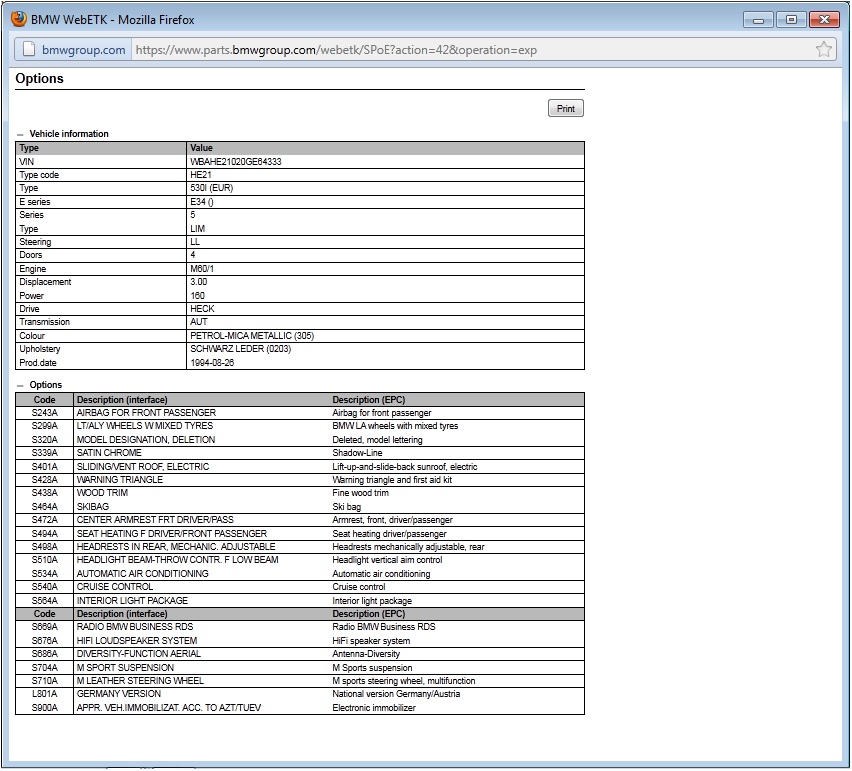Click the Upholstery row label
852x771 pixels.
pos(40,349)
